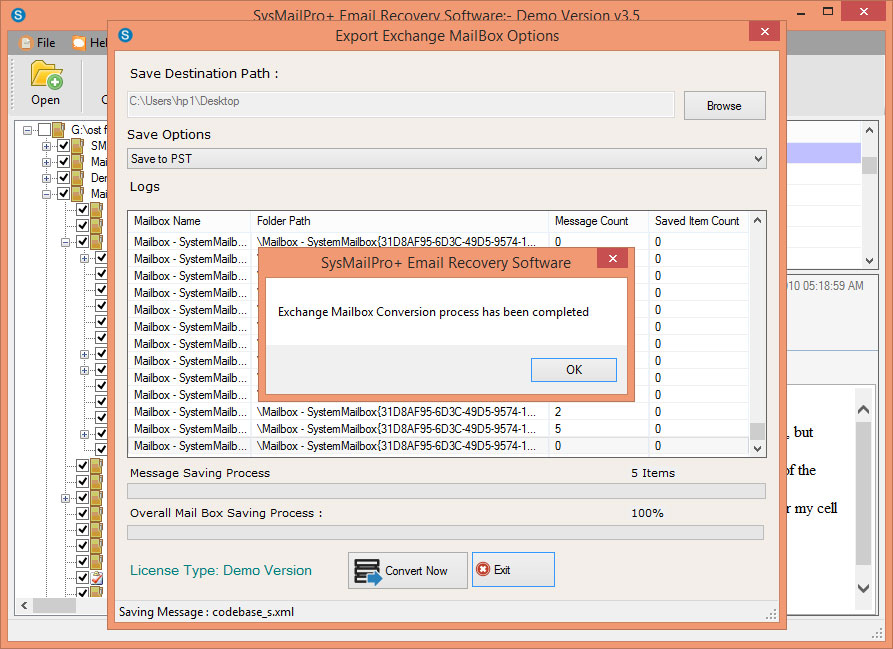Click the 100% overall progress text

(x=647, y=513)
